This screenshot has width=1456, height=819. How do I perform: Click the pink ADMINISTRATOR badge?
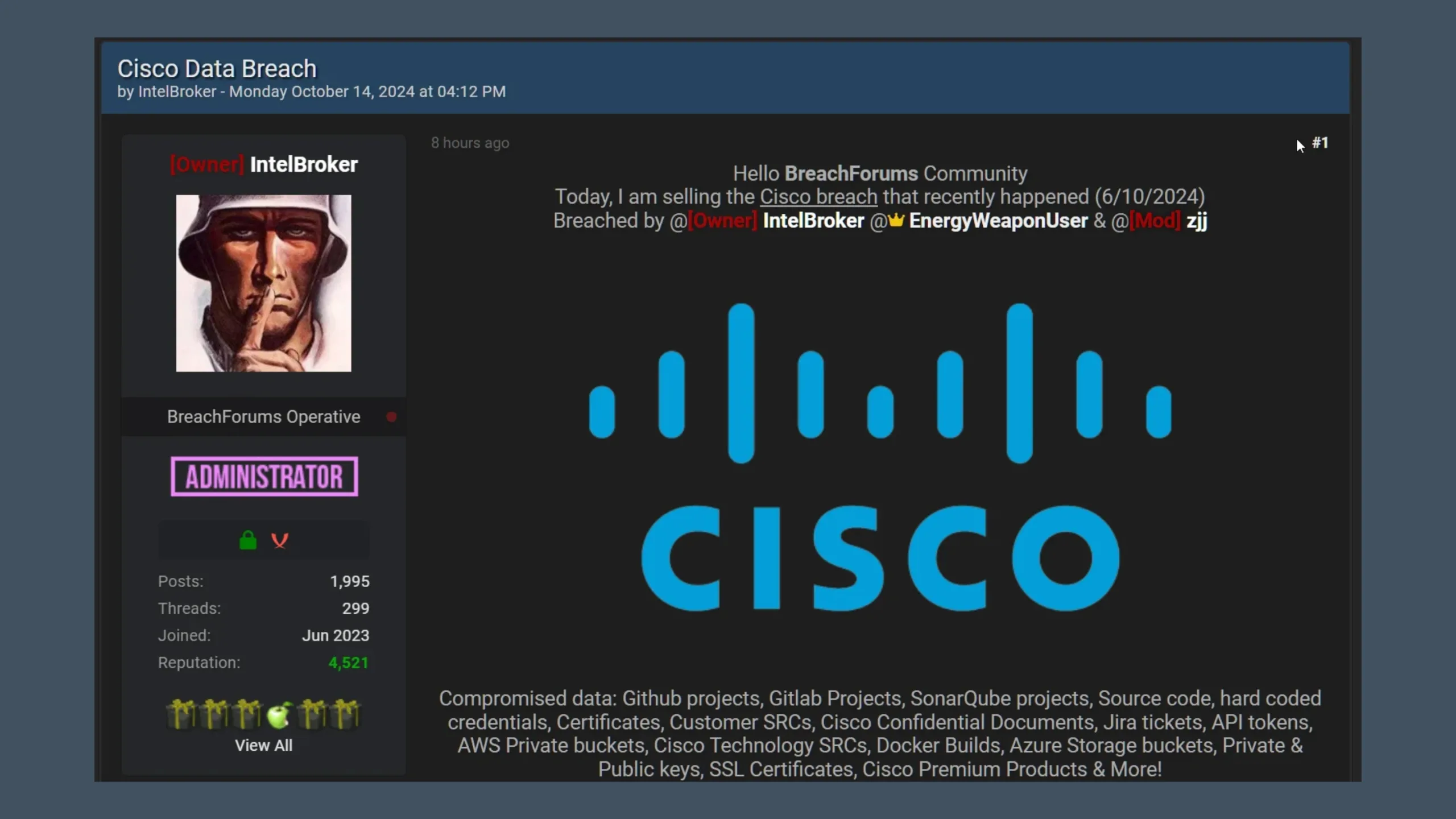coord(264,477)
